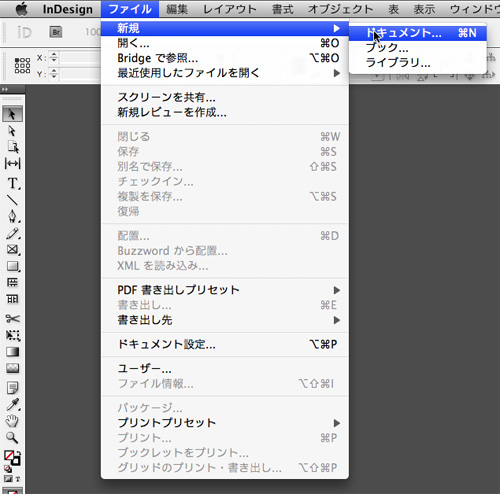The image size is (500, 494).
Task: Expand the tools panel double-arrow
Action: pos(5,89)
